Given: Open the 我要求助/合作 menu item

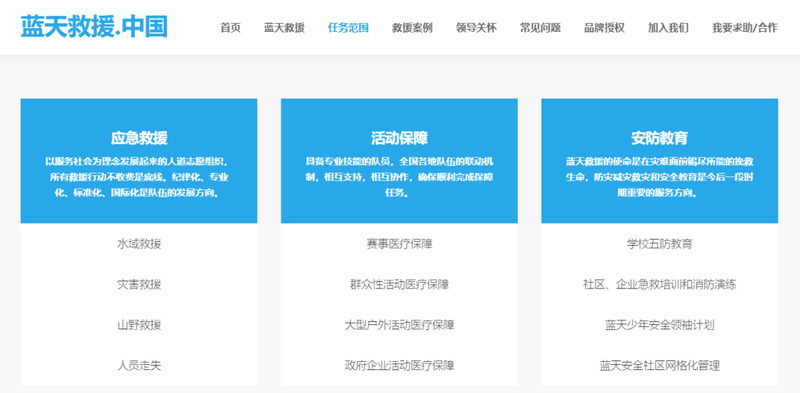Looking at the screenshot, I should tap(745, 28).
